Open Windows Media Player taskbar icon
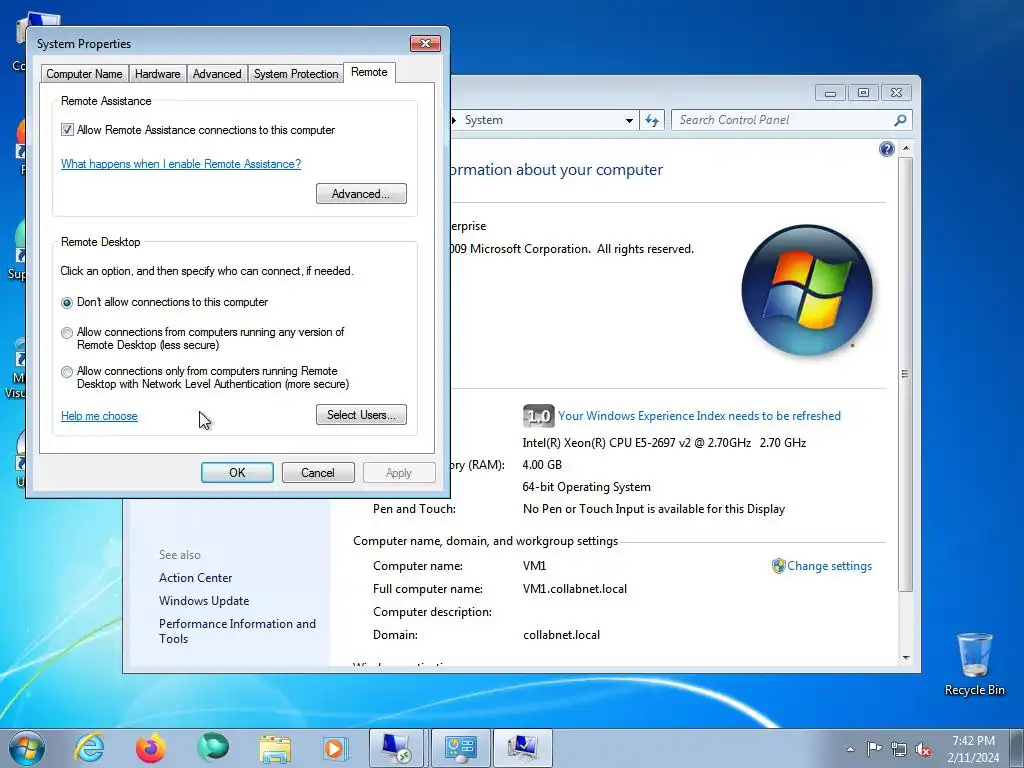Screen dimensions: 1024x768 click(336, 748)
